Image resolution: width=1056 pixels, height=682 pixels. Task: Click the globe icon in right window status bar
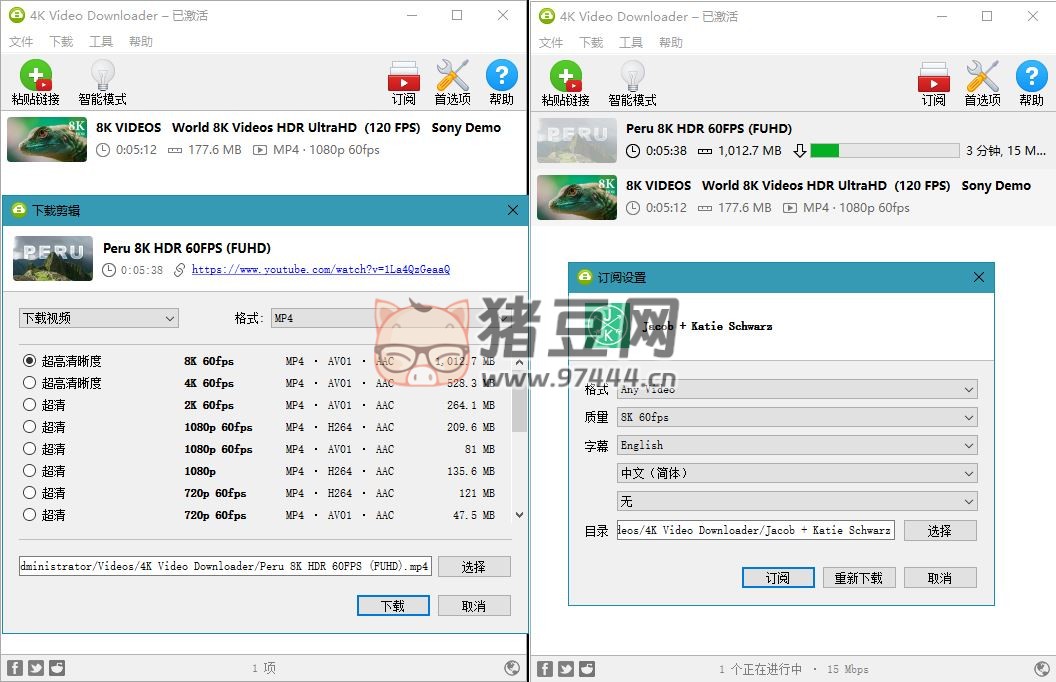tap(1041, 668)
